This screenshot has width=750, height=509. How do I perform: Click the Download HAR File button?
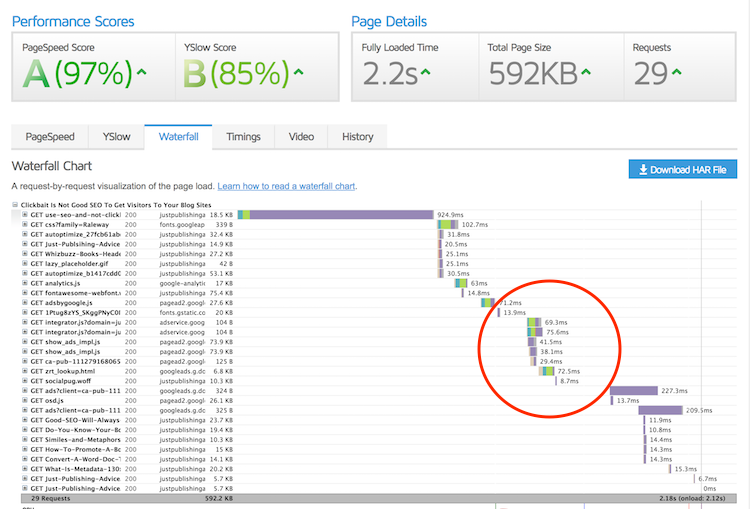tap(683, 169)
